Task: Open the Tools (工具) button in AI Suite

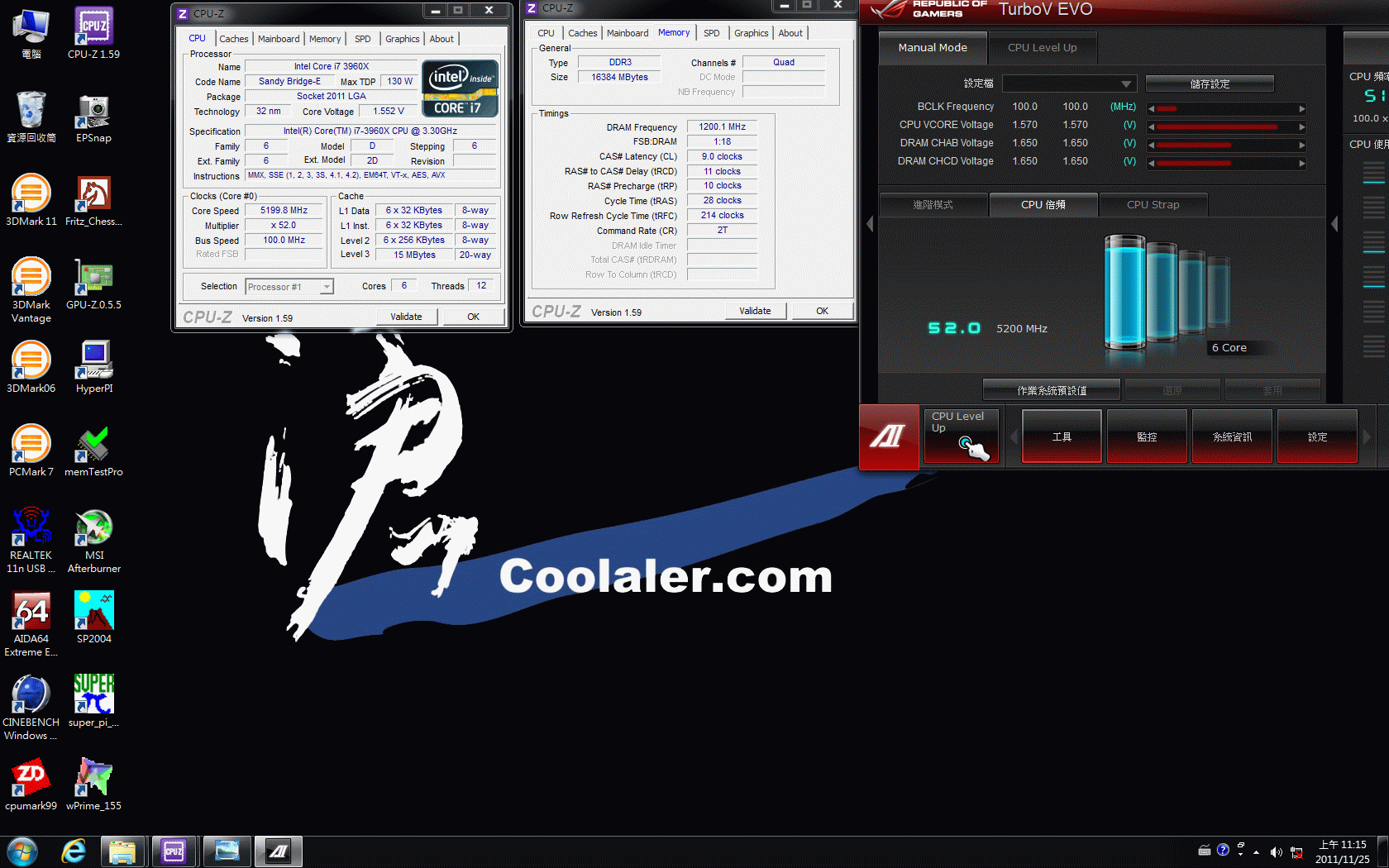Action: tap(1062, 436)
